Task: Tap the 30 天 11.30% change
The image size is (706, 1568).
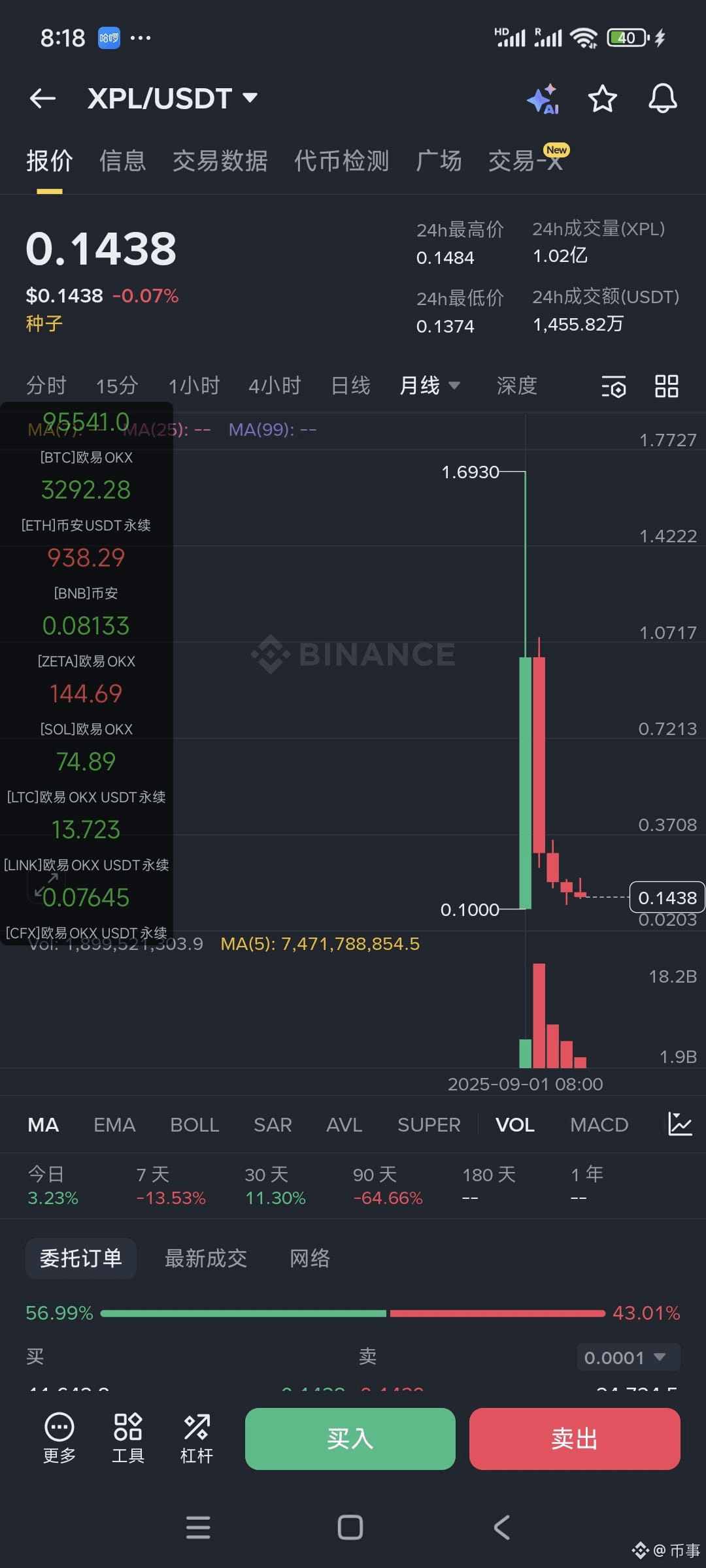Action: tap(275, 1186)
